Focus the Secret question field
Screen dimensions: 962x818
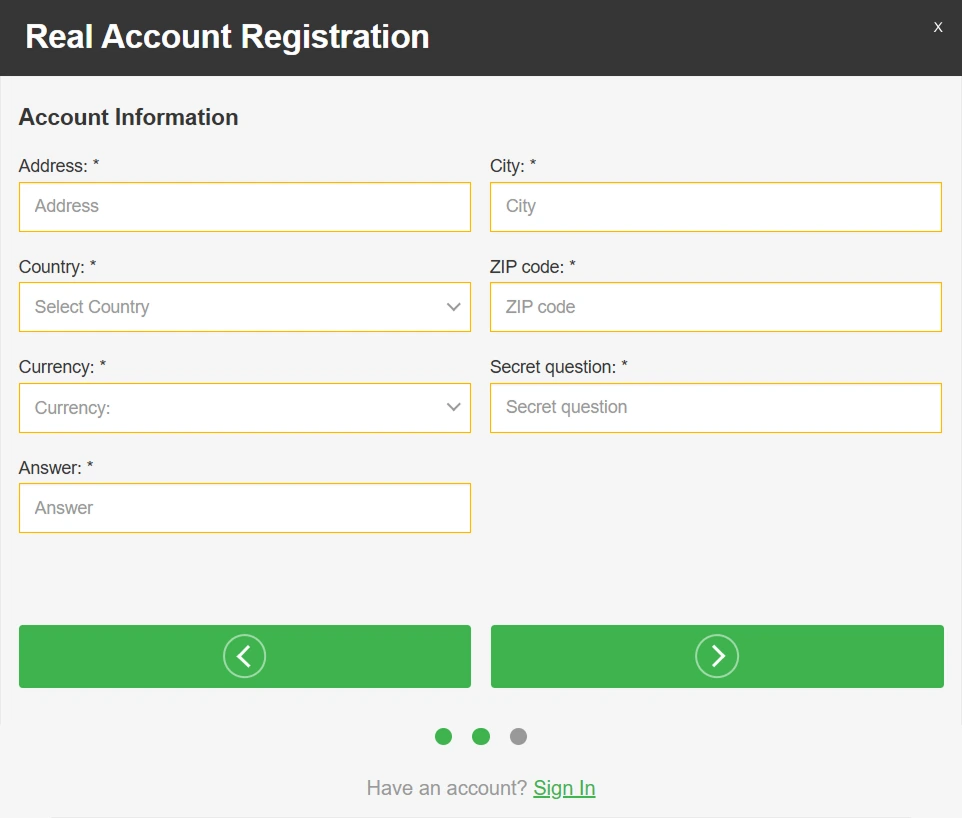pyautogui.click(x=716, y=408)
